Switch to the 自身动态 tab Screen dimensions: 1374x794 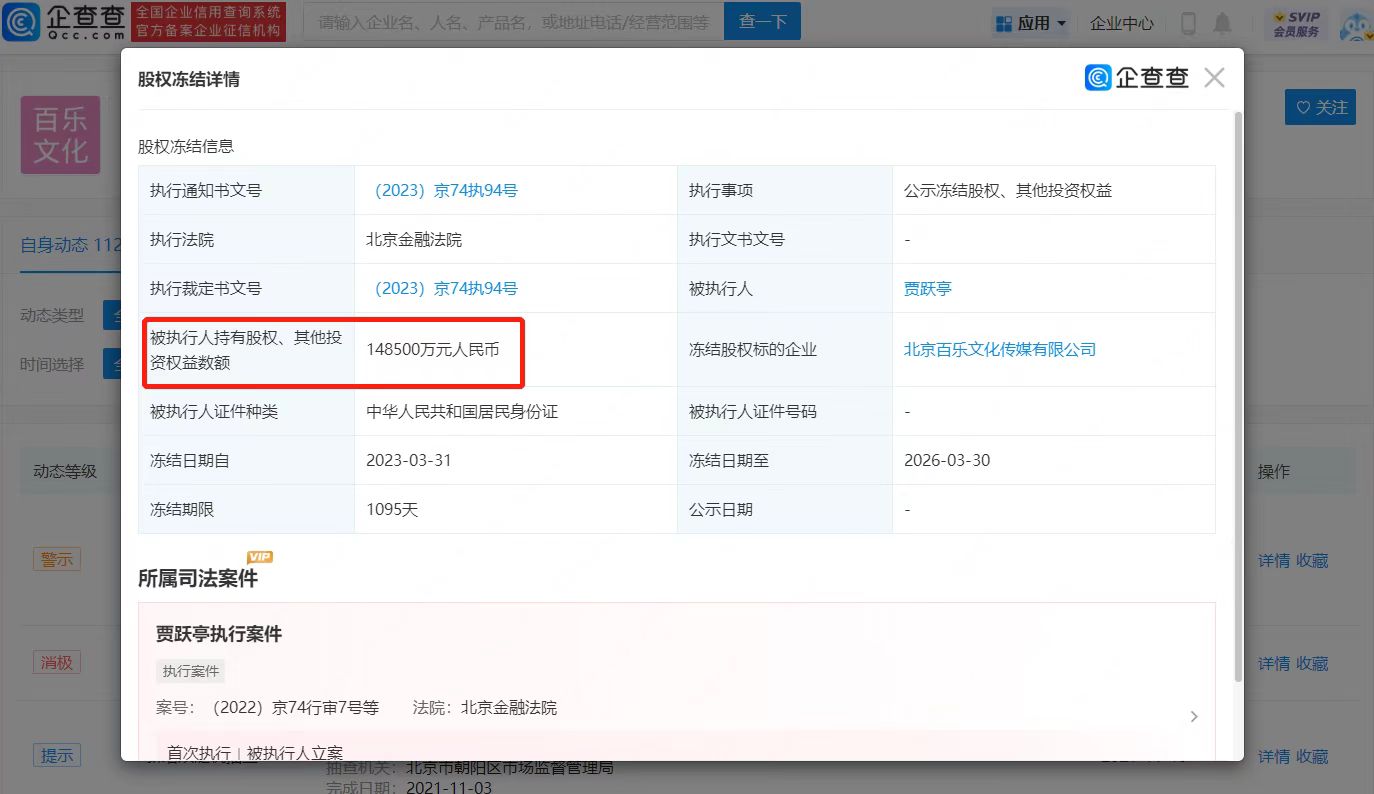click(70, 244)
